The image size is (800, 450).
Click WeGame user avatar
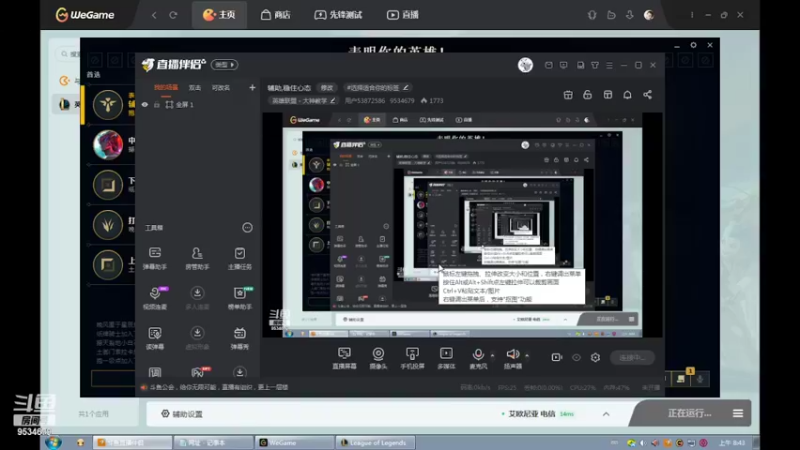pyautogui.click(x=649, y=15)
